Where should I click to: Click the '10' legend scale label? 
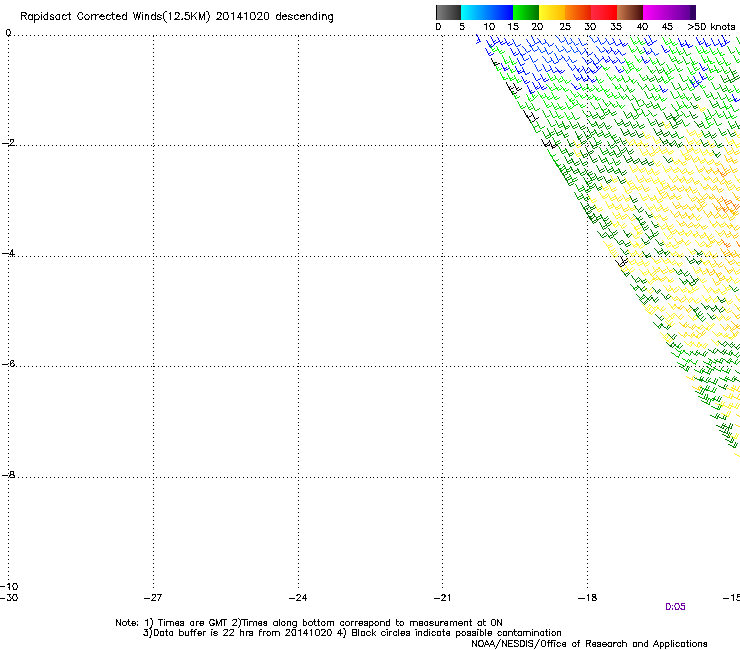pyautogui.click(x=489, y=27)
